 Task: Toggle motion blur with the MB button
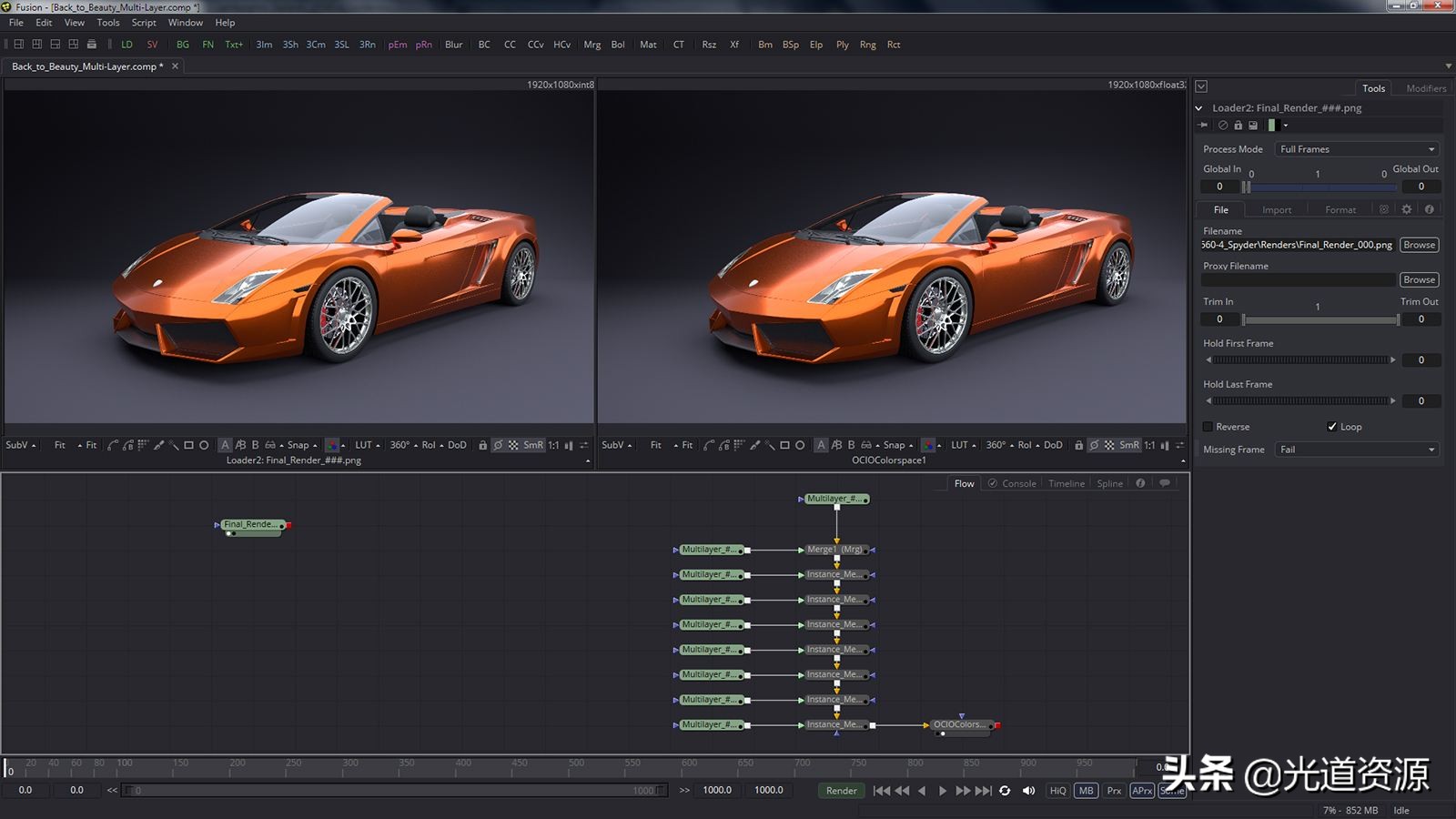coord(1085,790)
